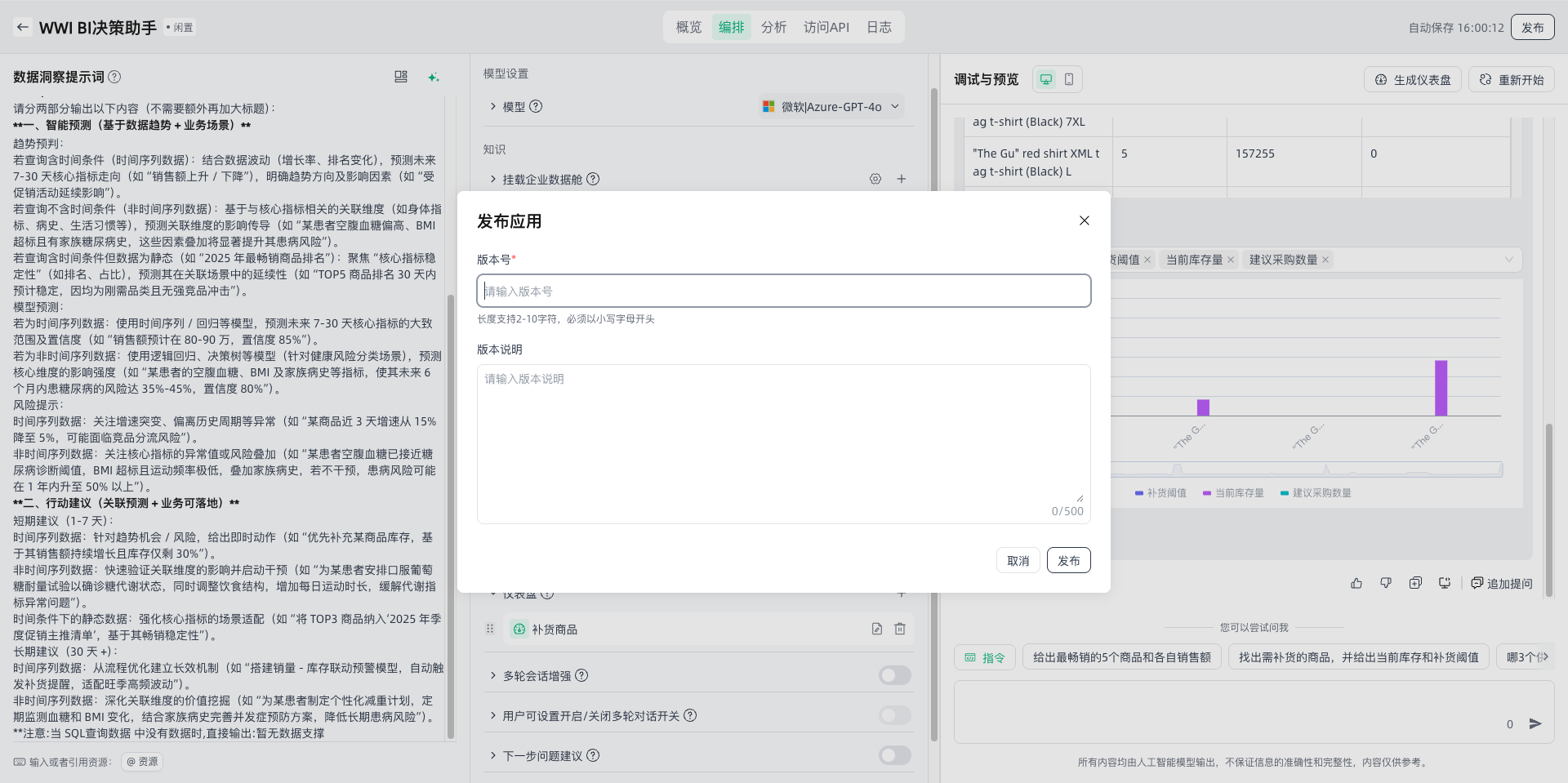Click the thumbs down feedback icon
This screenshot has width=1568, height=783.
coord(1386,583)
